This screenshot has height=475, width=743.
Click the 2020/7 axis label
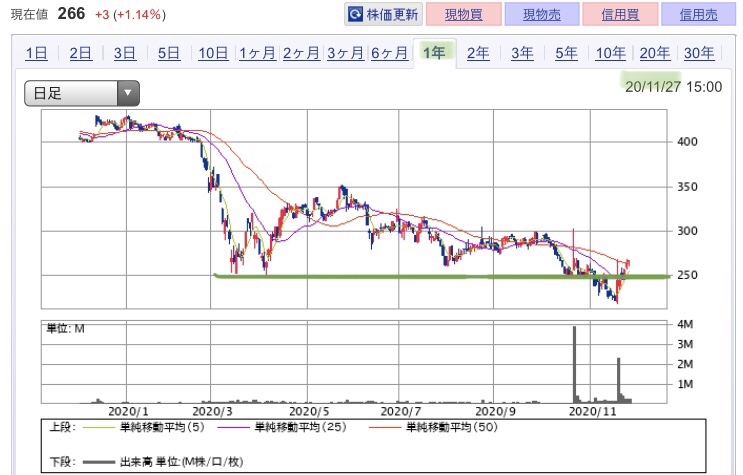click(401, 411)
